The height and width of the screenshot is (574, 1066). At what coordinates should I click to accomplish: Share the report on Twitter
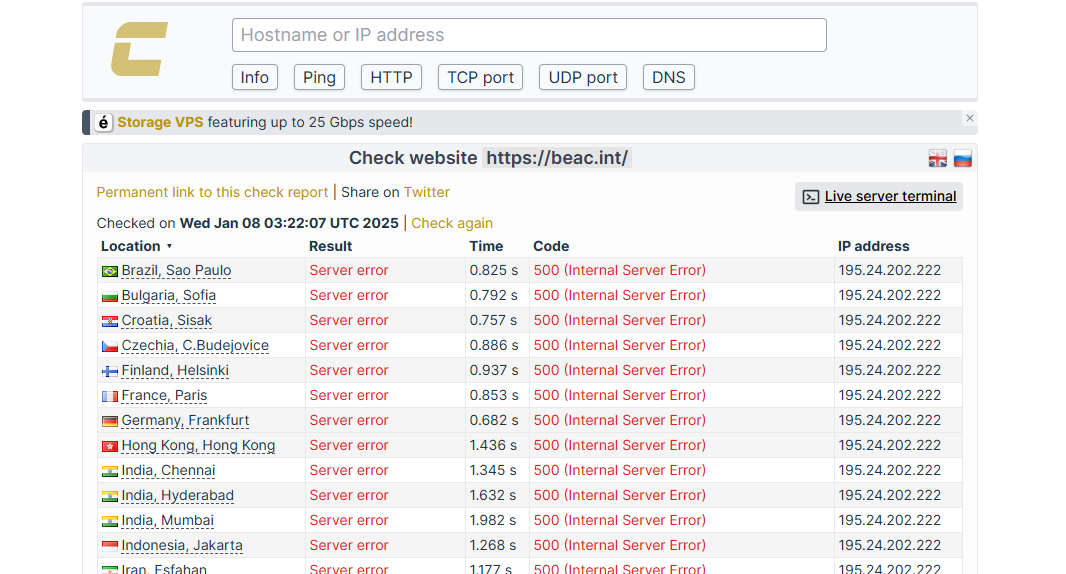click(426, 192)
